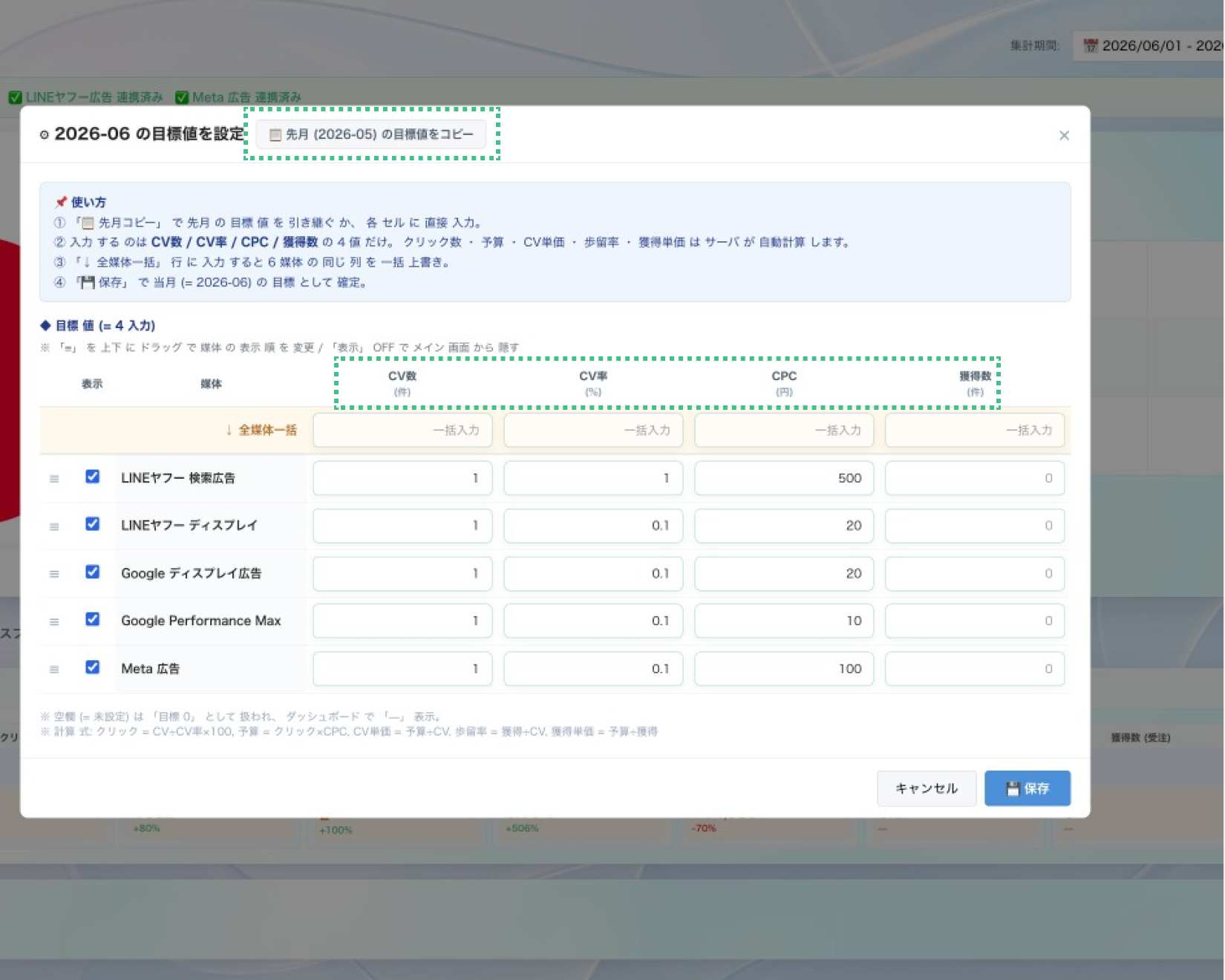Click the 媒体 column header
Screen dimensions: 1225x980
(212, 384)
